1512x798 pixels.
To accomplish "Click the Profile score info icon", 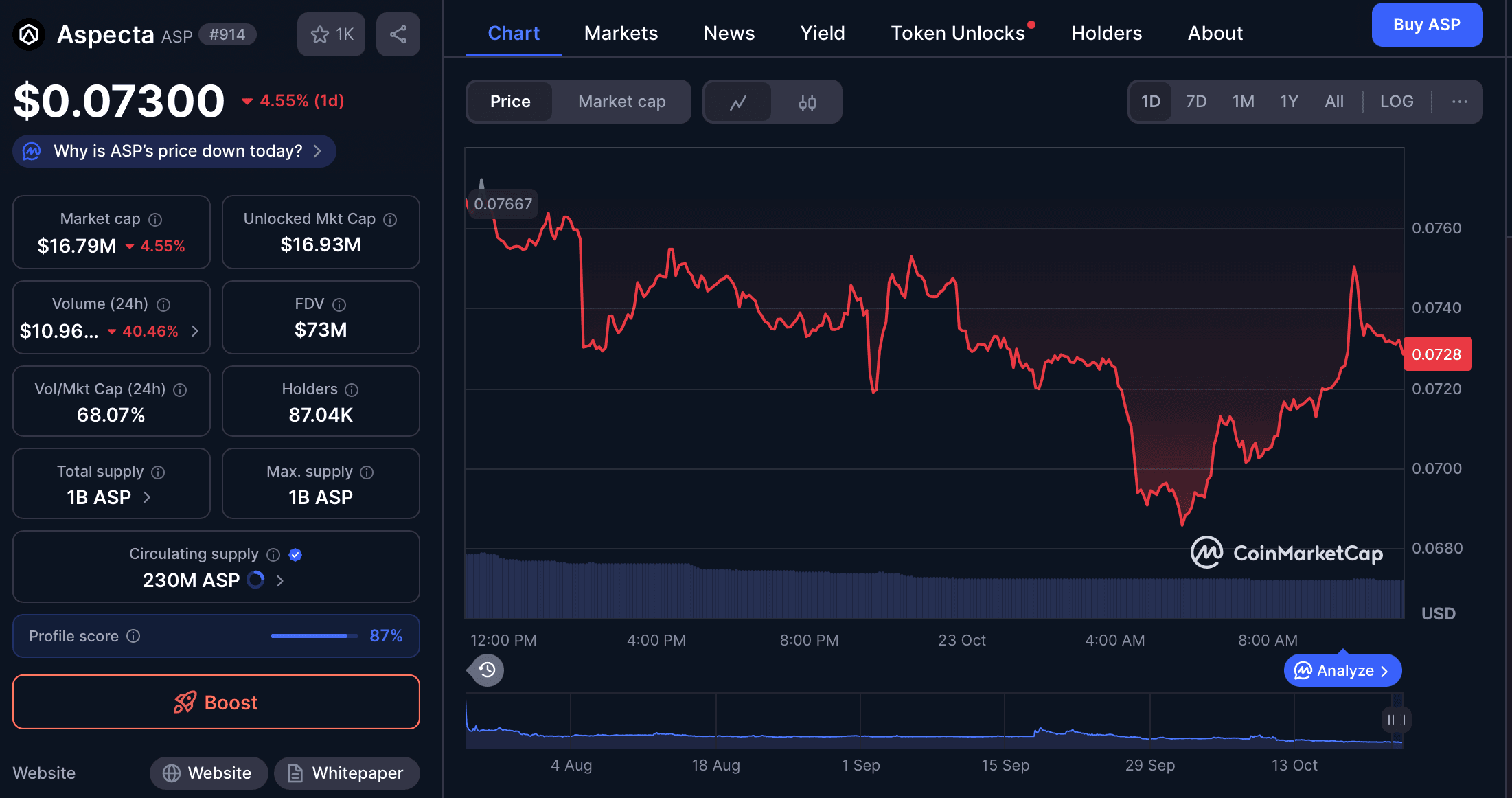I will [x=134, y=637].
